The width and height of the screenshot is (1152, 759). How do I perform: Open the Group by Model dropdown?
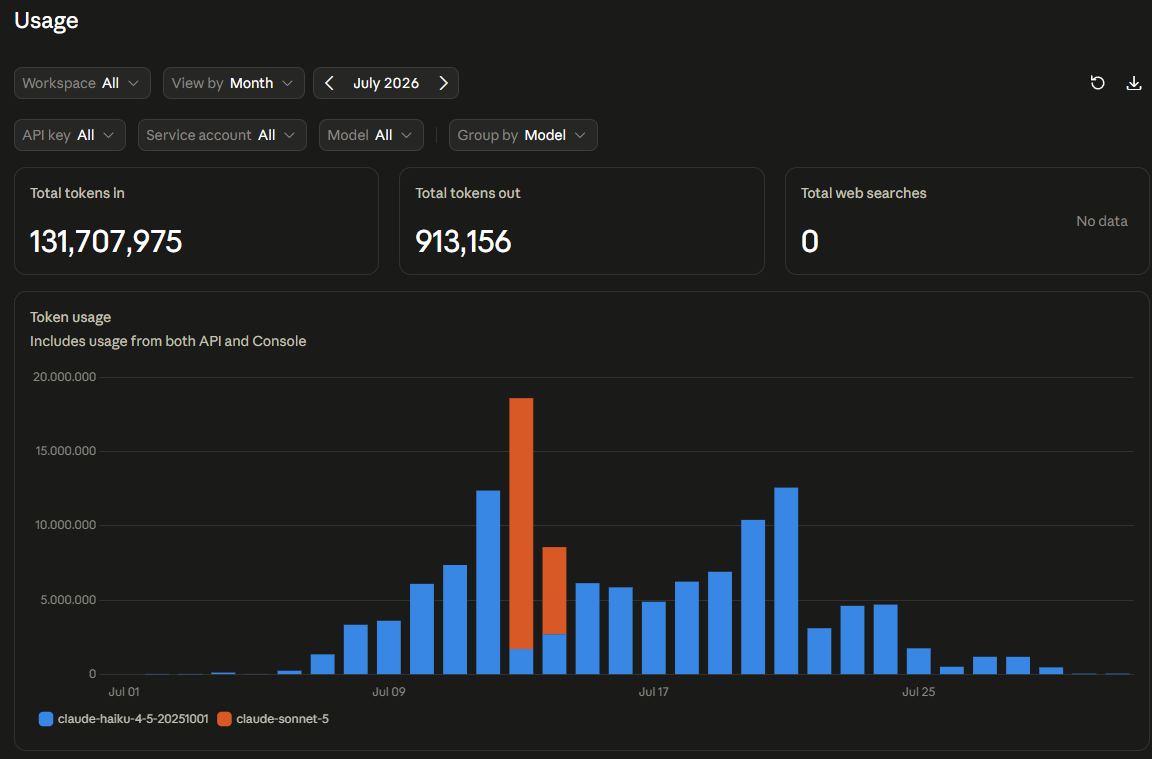pos(523,135)
